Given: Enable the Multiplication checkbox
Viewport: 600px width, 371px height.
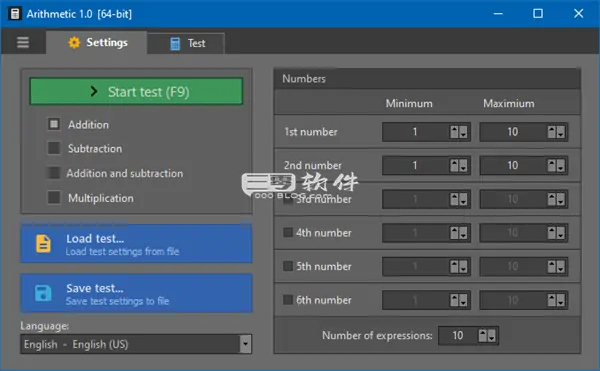Looking at the screenshot, I should [54, 198].
